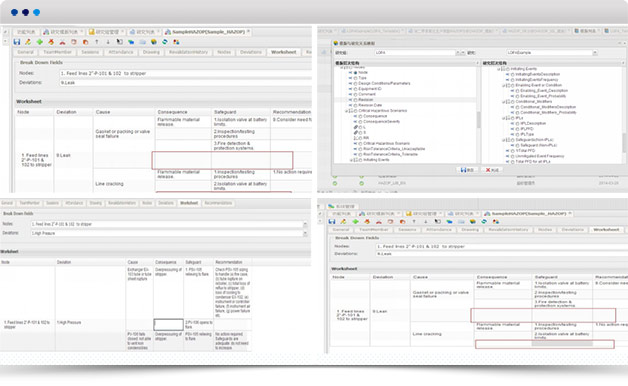Click the scissors cut icon in top-left window toolbar

(x=62, y=42)
